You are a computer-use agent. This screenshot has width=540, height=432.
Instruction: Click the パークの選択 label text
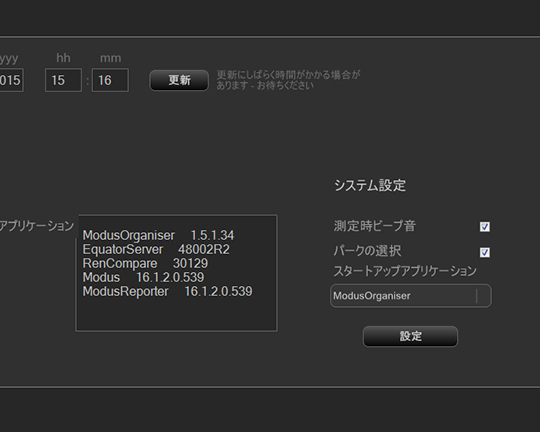coord(367,250)
